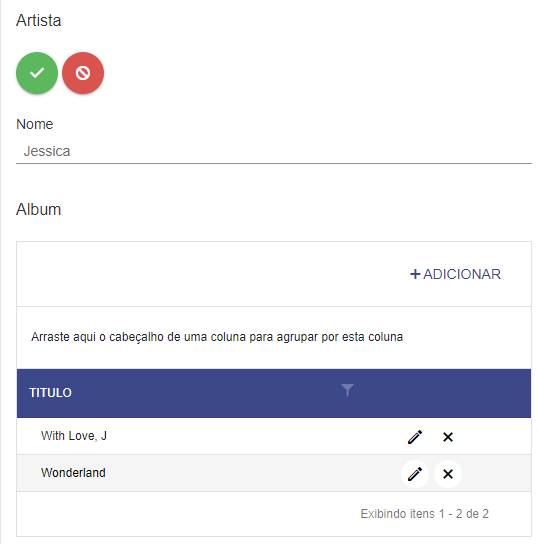Viewport: 538px width, 544px height.
Task: Click the Artista page heading
Action: point(39,20)
